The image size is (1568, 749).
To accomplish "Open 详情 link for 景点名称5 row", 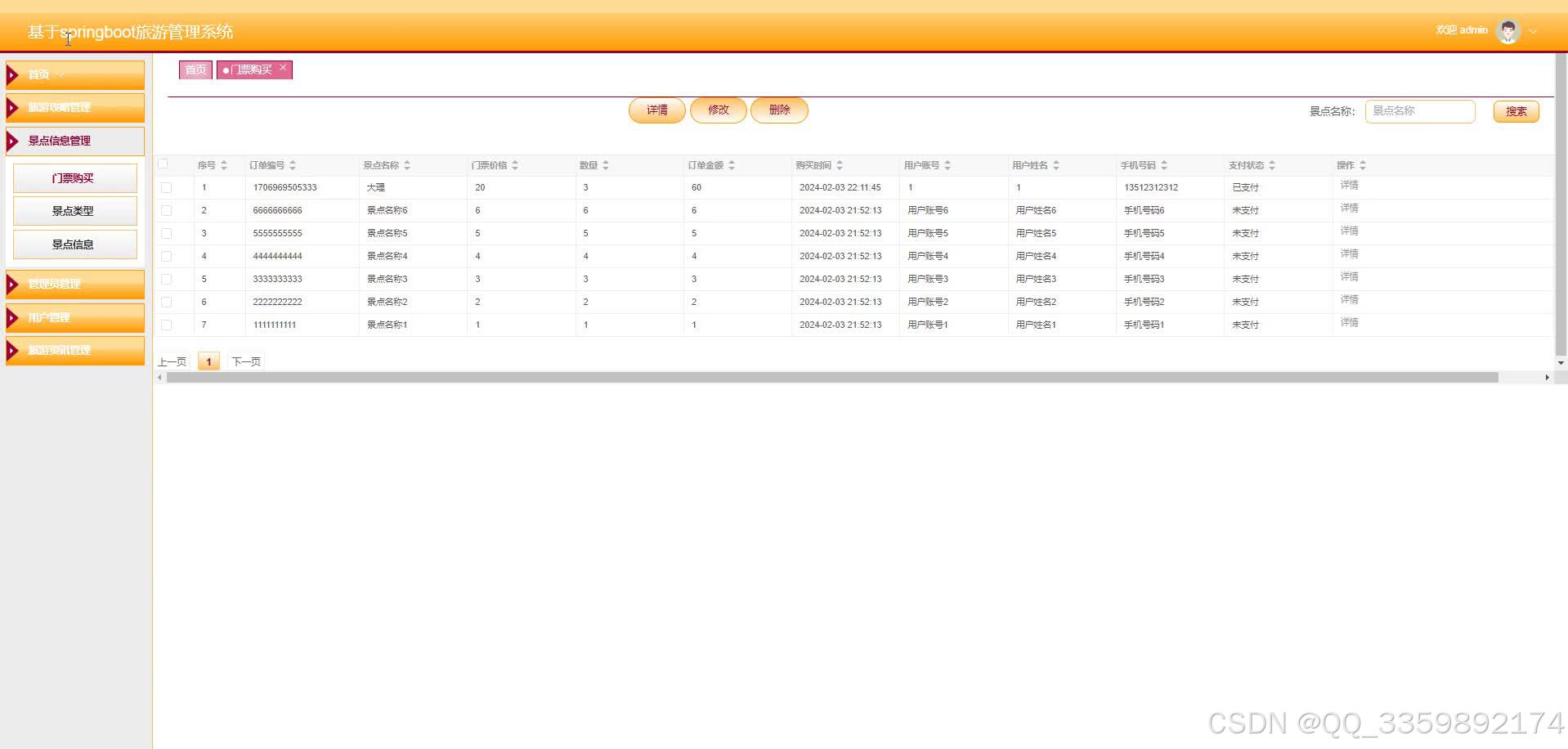I will 1349,231.
